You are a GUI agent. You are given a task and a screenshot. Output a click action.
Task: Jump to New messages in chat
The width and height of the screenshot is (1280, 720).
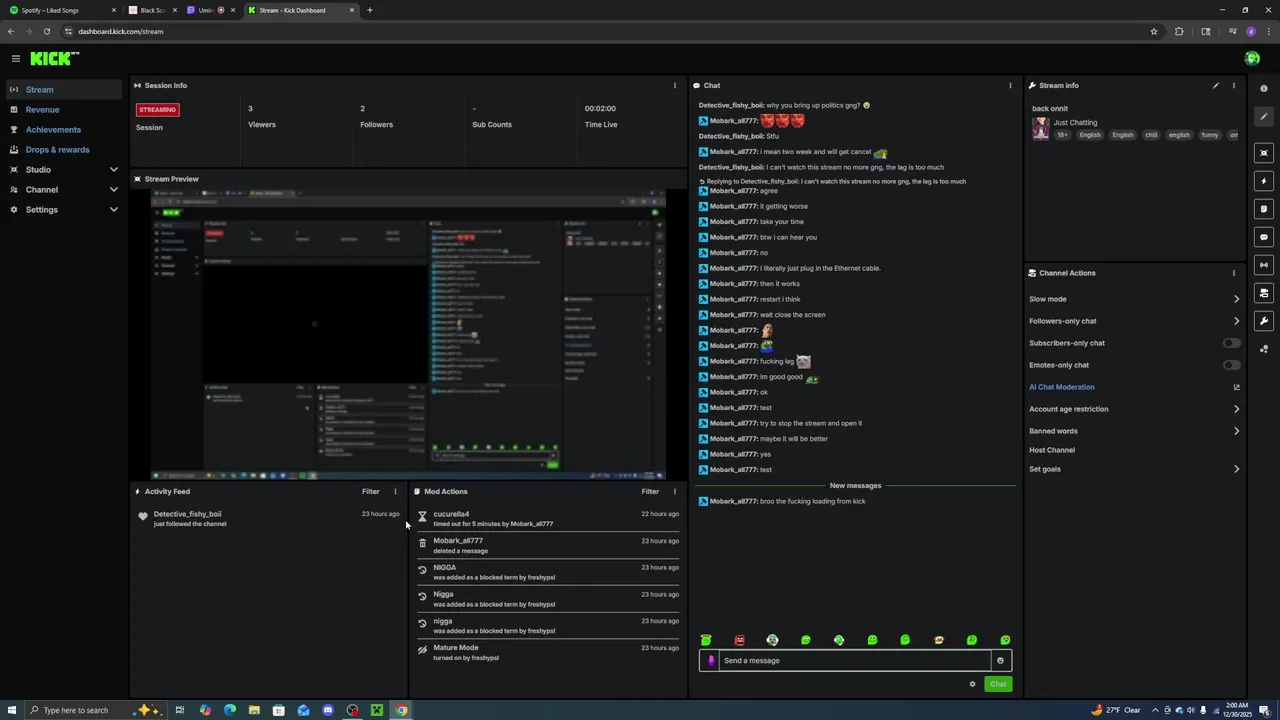855,485
